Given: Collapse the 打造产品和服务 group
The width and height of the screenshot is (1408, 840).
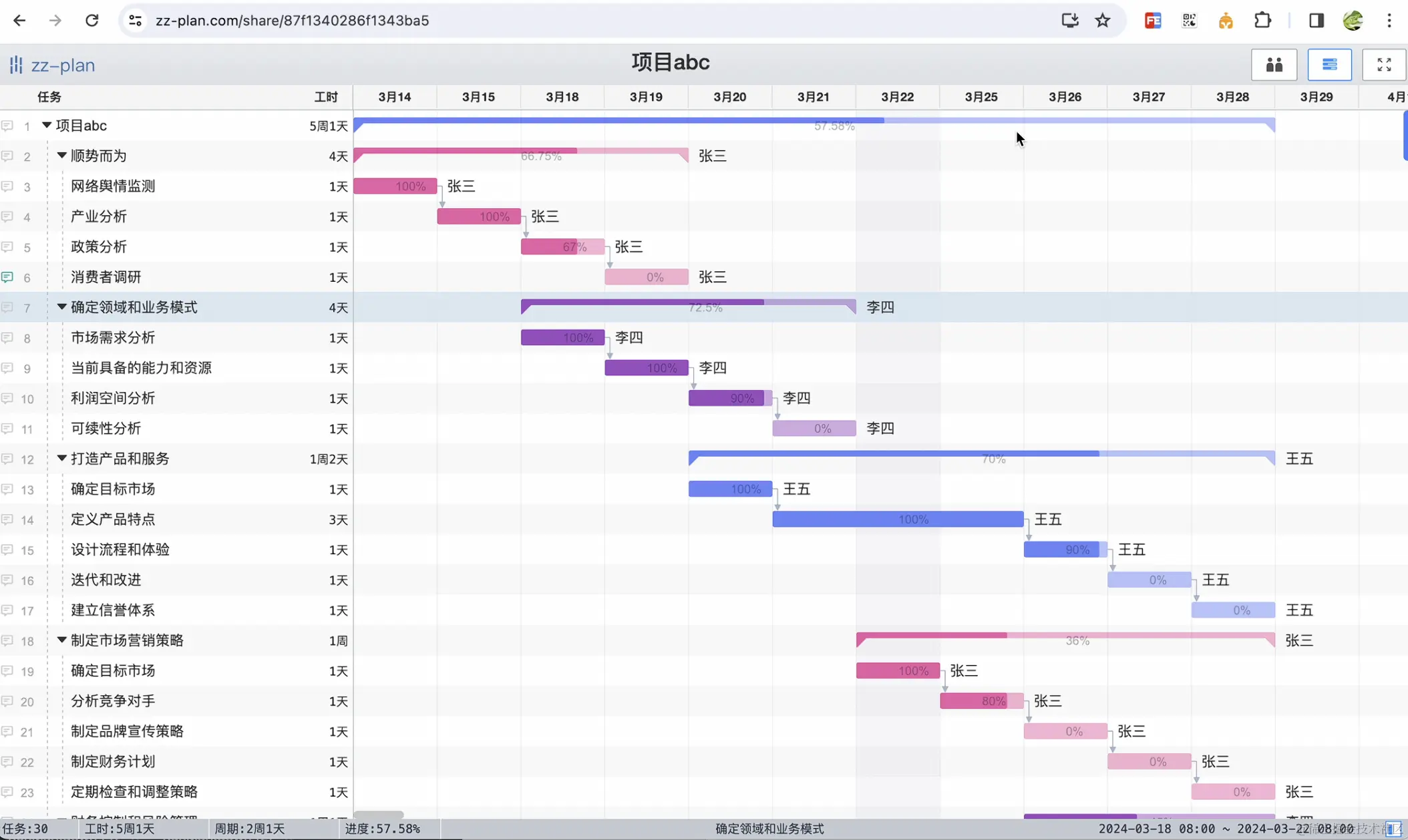Looking at the screenshot, I should (61, 459).
